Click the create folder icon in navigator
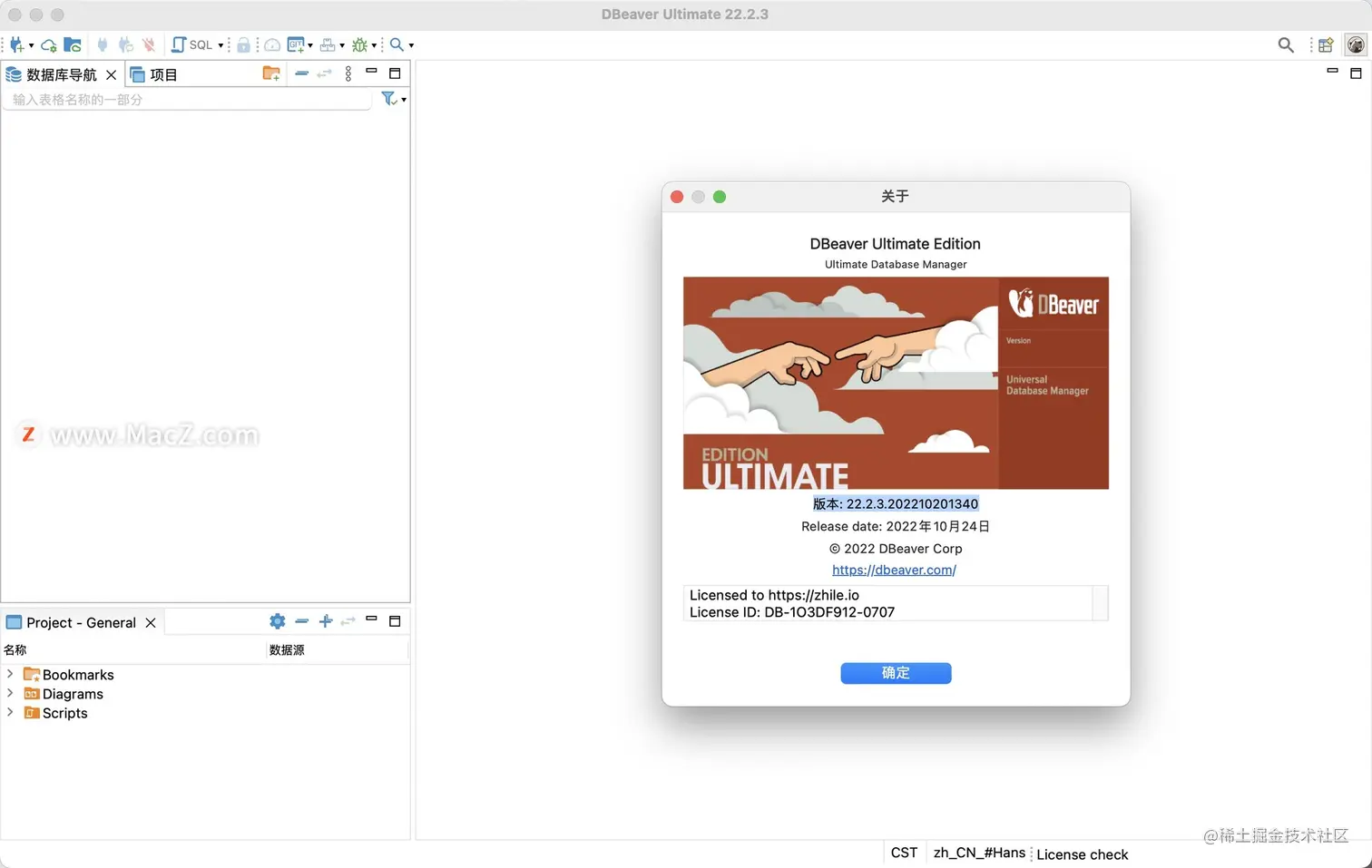Image resolution: width=1372 pixels, height=868 pixels. pos(271,73)
